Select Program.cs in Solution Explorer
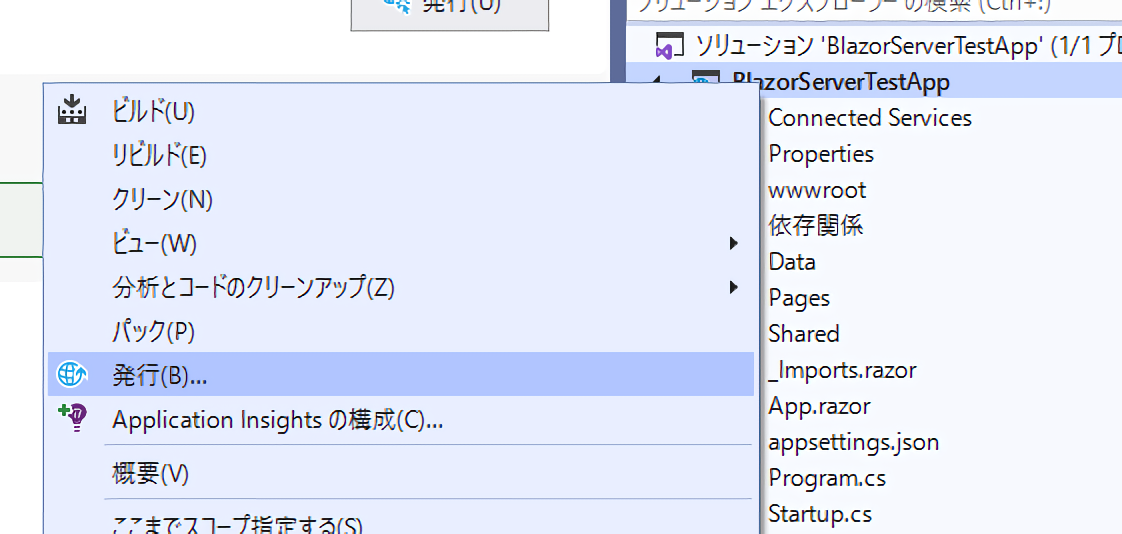The height and width of the screenshot is (534, 1122). pos(827,478)
